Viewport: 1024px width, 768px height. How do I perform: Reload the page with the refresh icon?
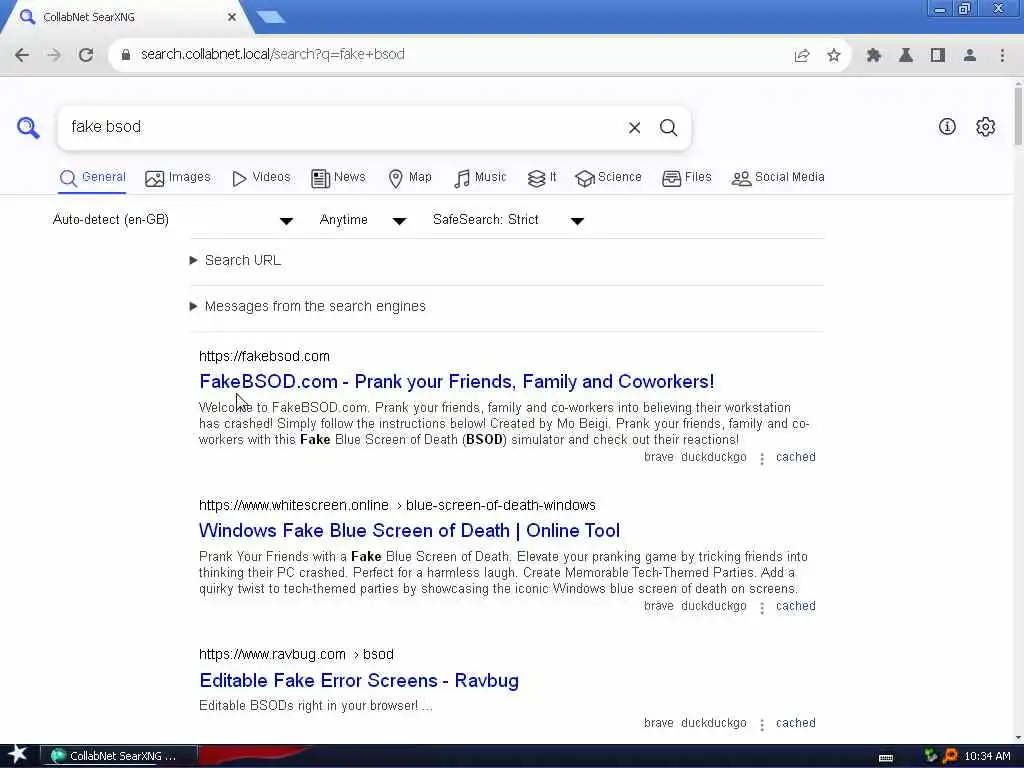point(86,55)
